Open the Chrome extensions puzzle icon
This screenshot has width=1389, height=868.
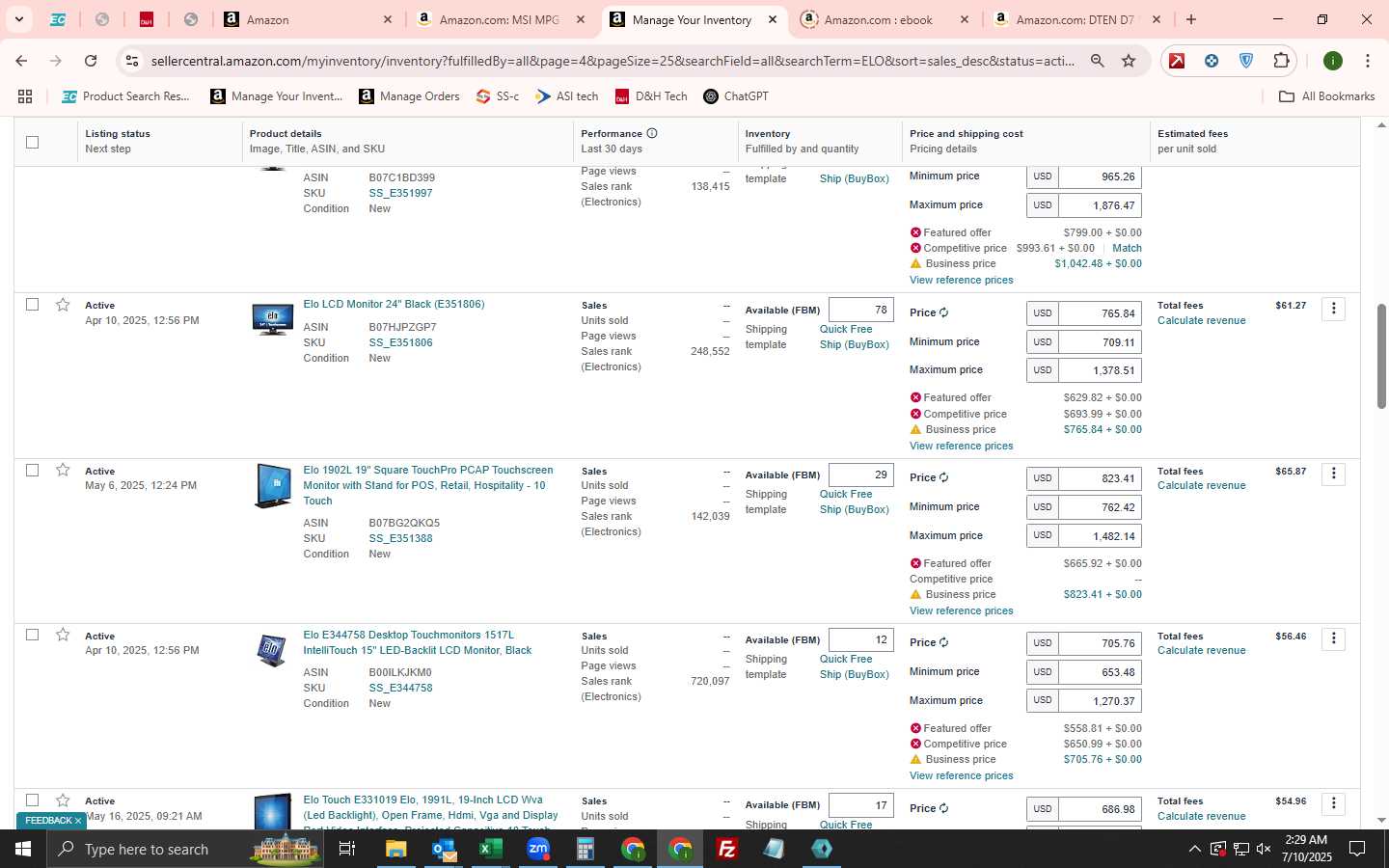pos(1281,61)
